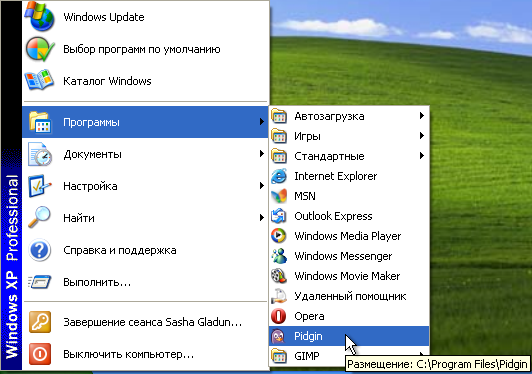Click the Internet Explorer icon

tap(279, 176)
